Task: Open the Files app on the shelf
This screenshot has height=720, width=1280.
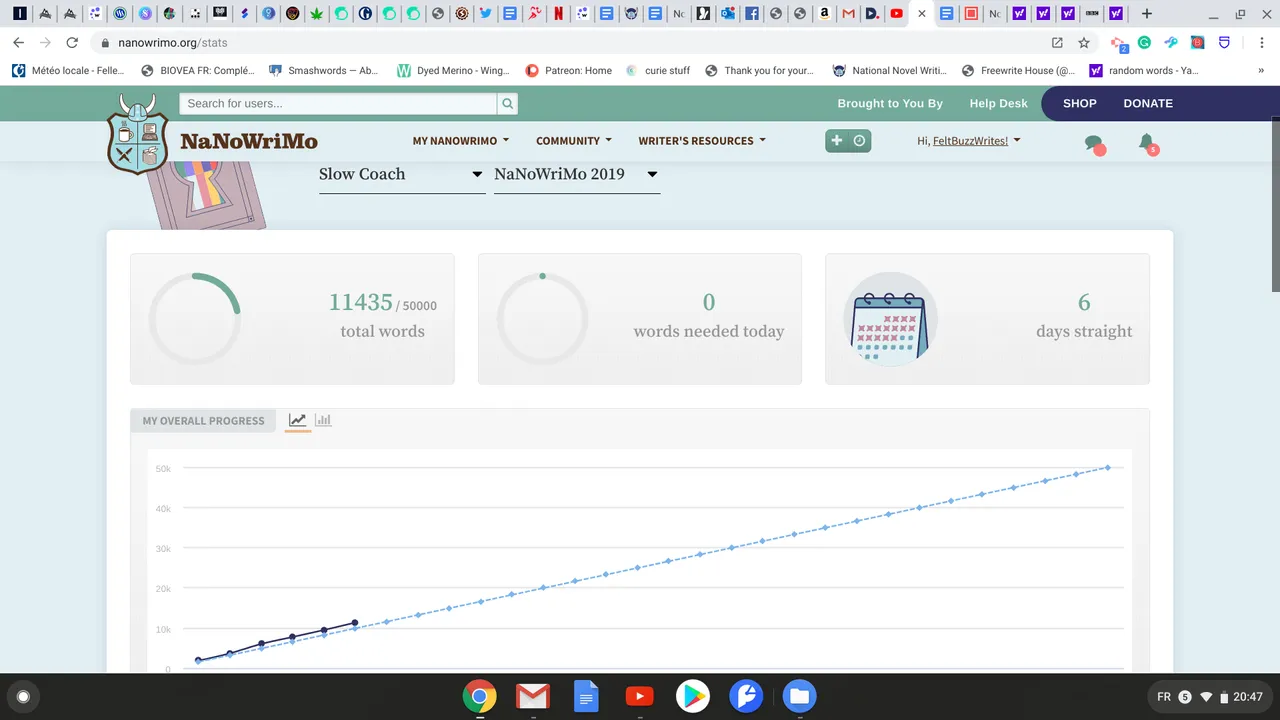Action: coord(799,697)
